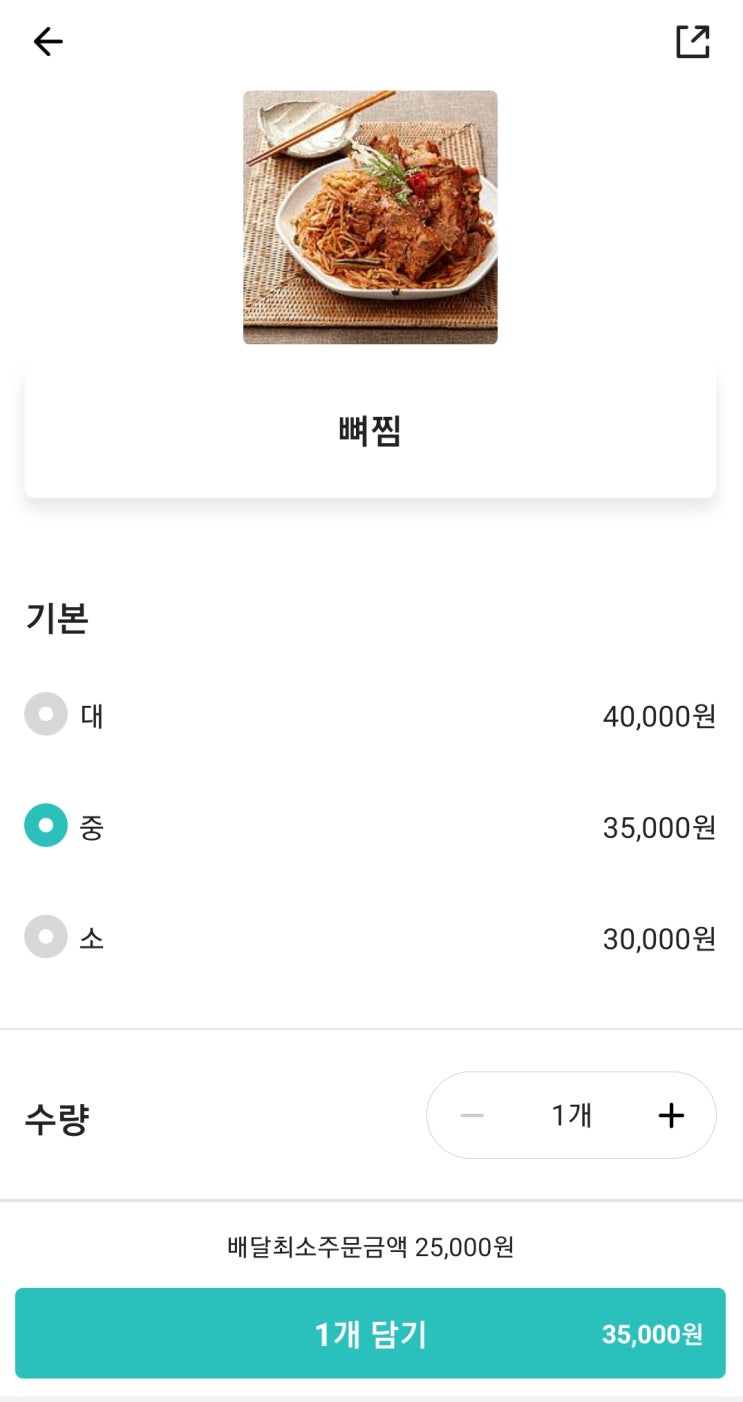Tap the share icon at top right
Screen dimensions: 743x1402
click(x=692, y=41)
